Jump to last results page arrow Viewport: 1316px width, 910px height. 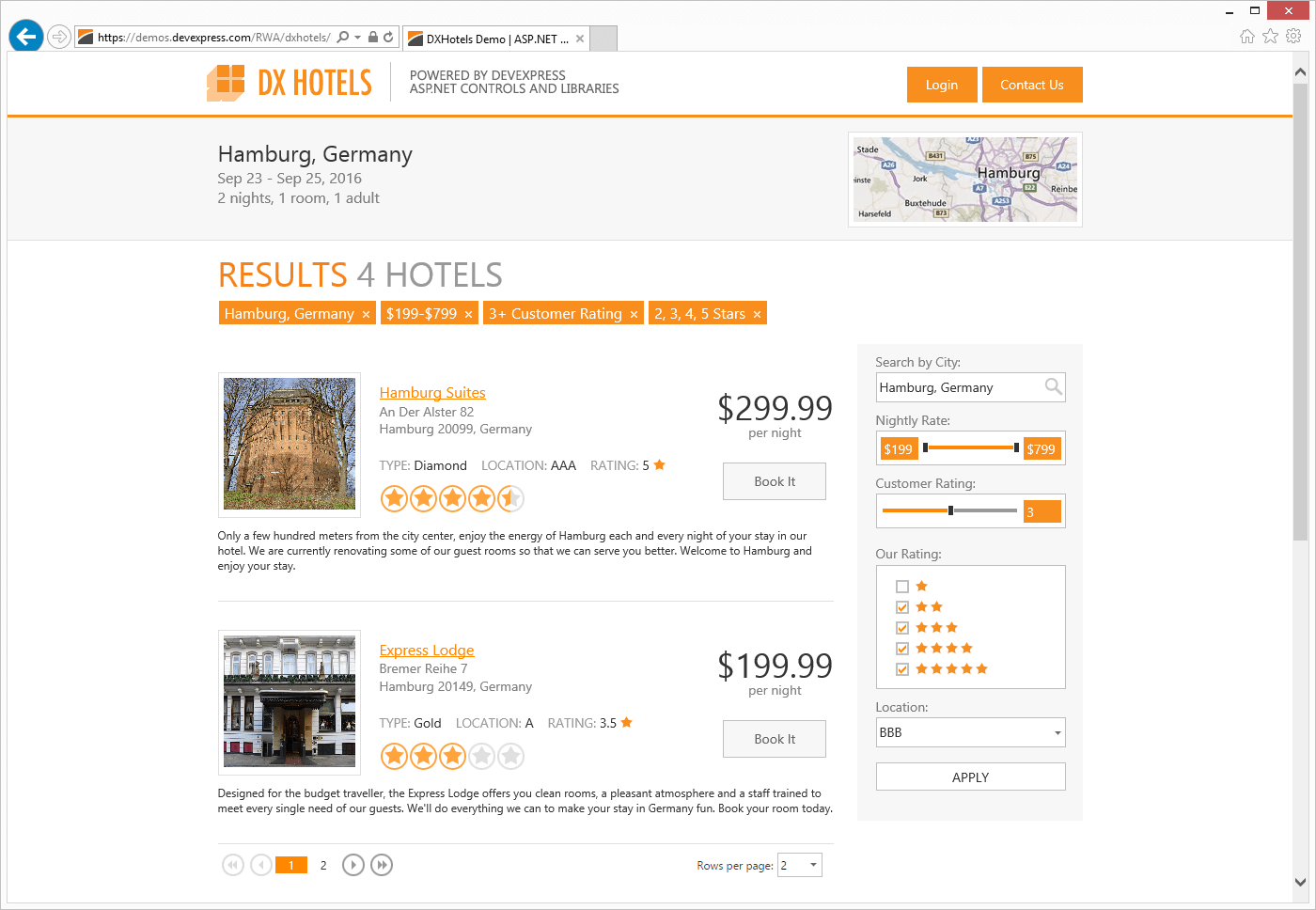[382, 865]
